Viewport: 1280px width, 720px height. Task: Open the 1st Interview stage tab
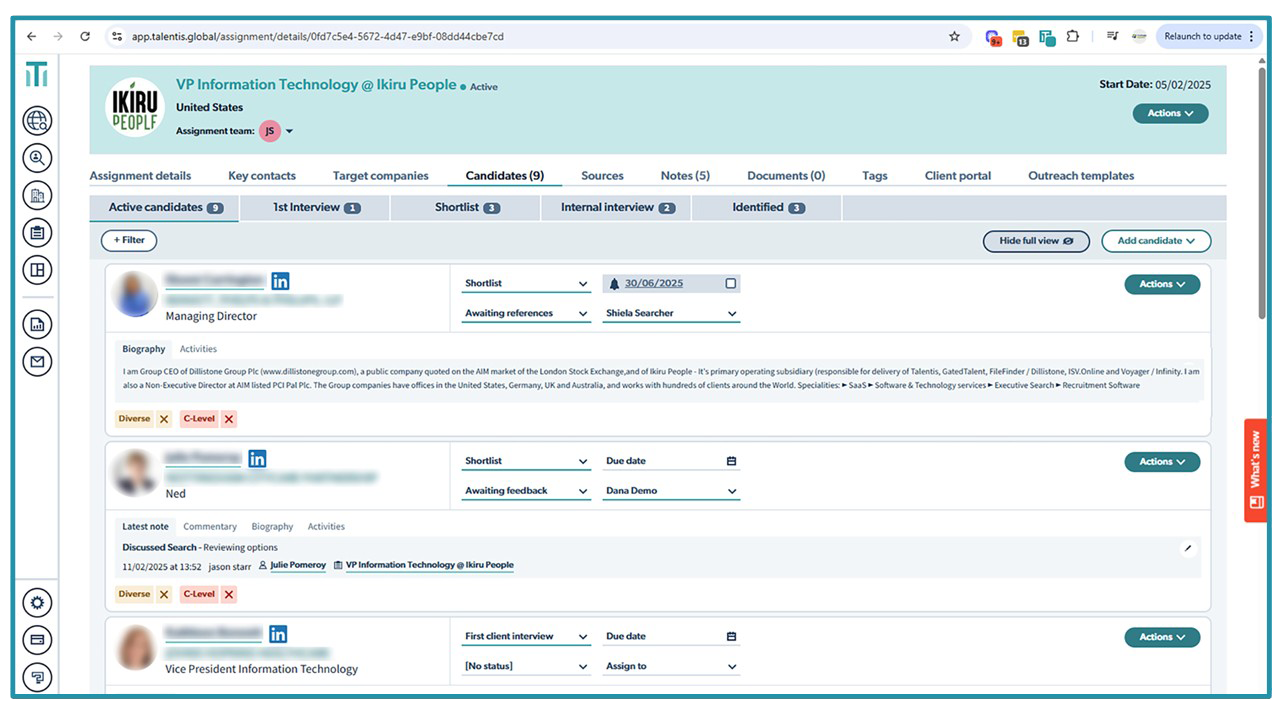316,208
